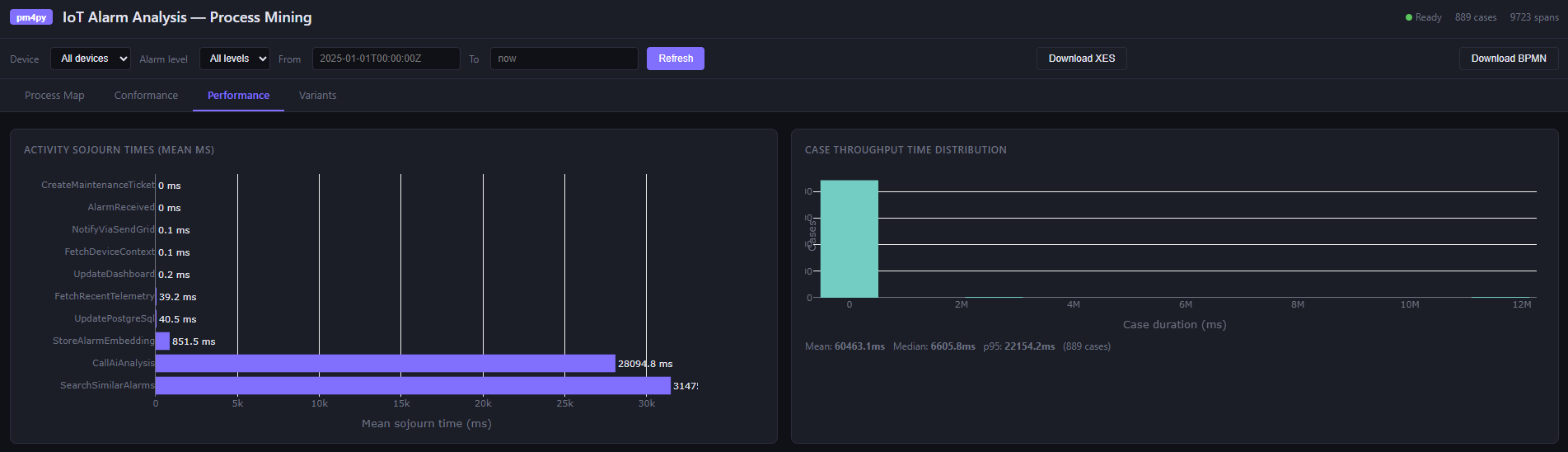Click the Median 6605.8ms statistic
The width and height of the screenshot is (1568, 452).
click(934, 346)
